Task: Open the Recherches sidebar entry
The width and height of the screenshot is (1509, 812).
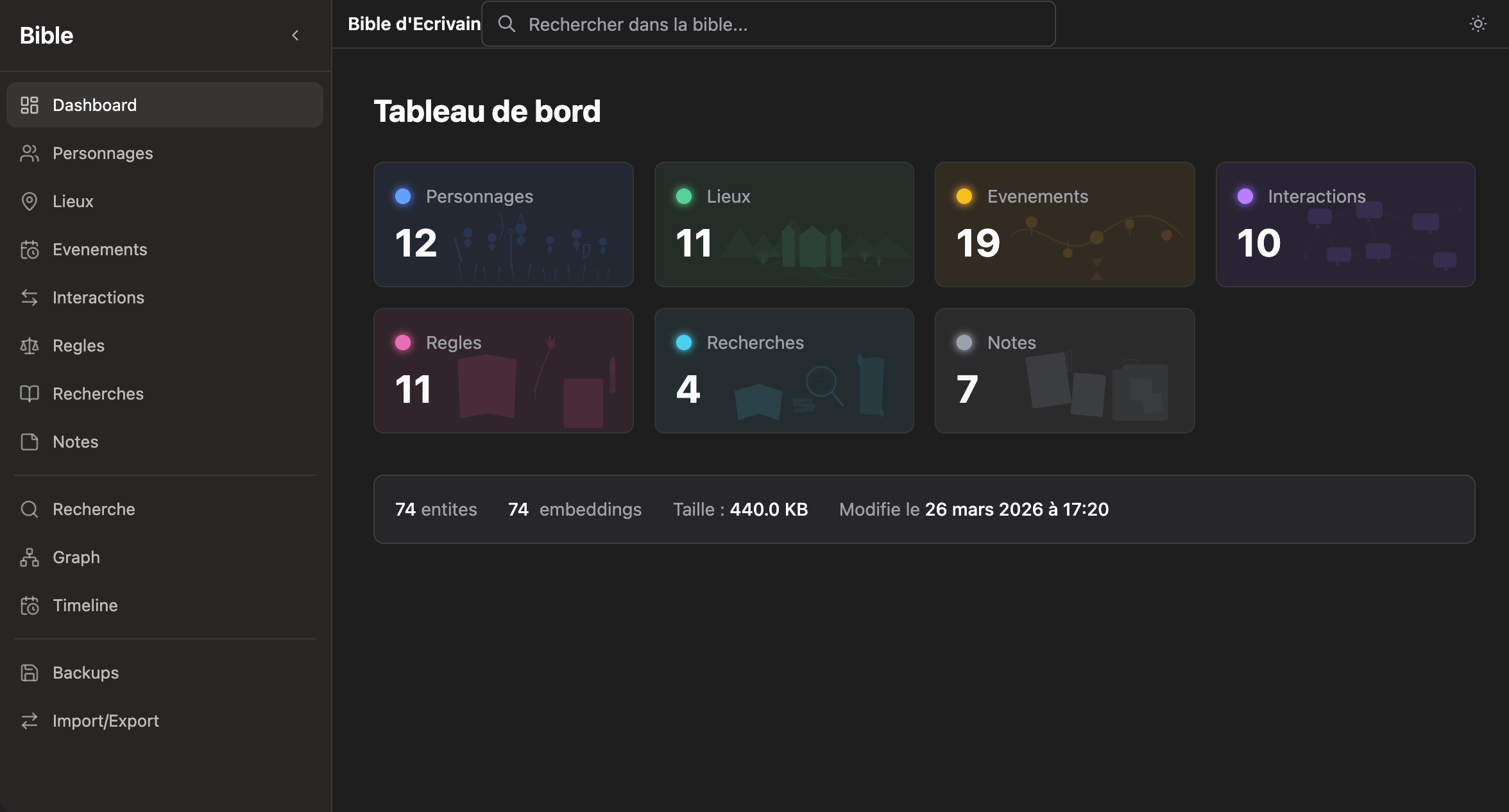Action: pos(165,394)
